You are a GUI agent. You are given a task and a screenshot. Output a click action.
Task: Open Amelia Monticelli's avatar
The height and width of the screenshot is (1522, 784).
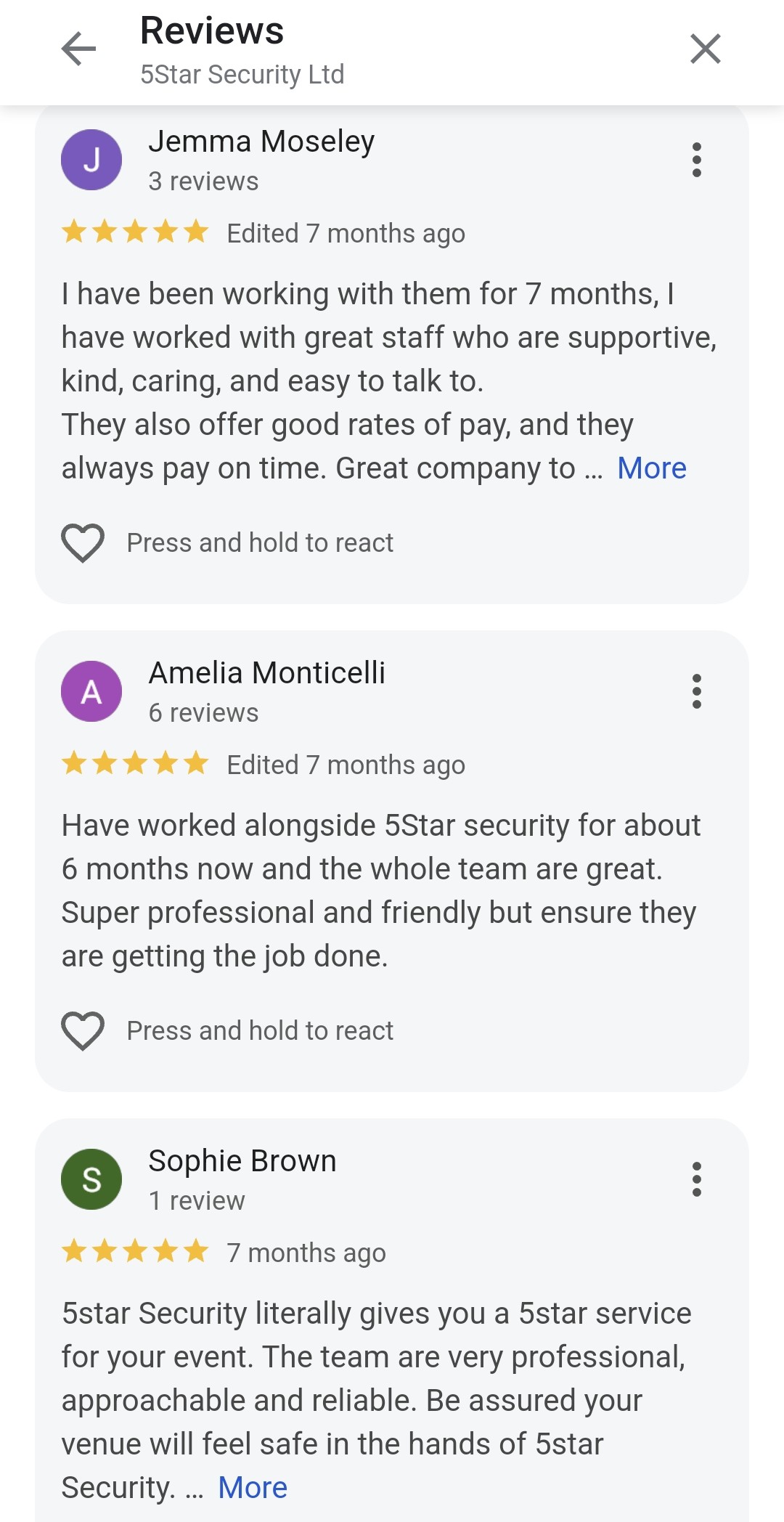[x=91, y=691]
